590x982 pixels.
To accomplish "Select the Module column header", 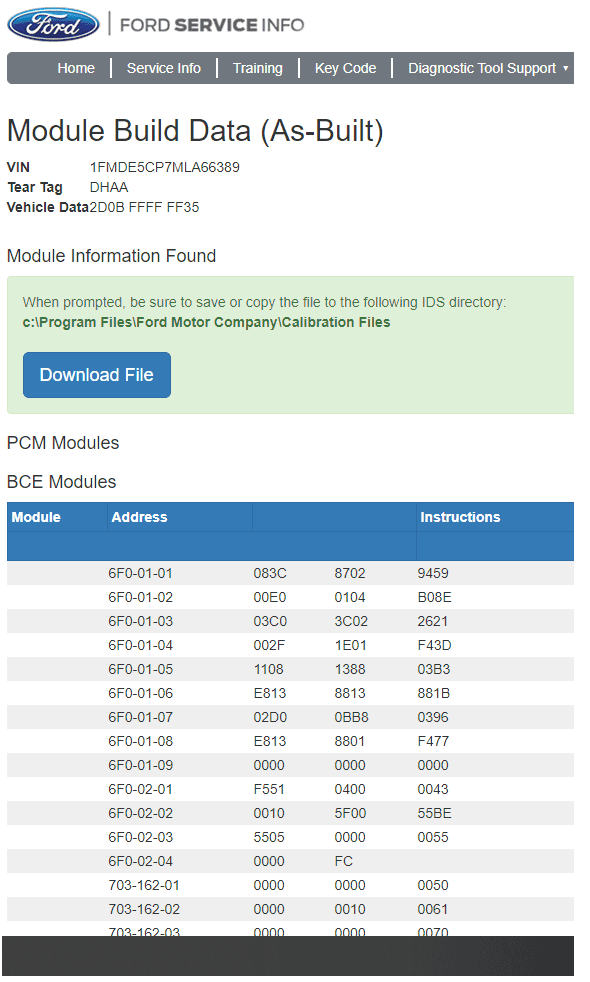I will pyautogui.click(x=36, y=517).
